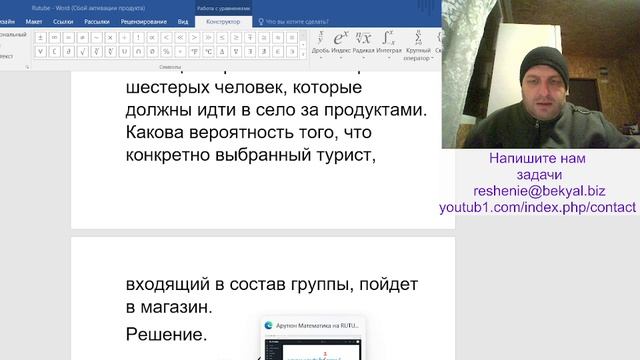This screenshot has width=640, height=360.
Task: Switch to the Макет tab
Action: pos(34,22)
